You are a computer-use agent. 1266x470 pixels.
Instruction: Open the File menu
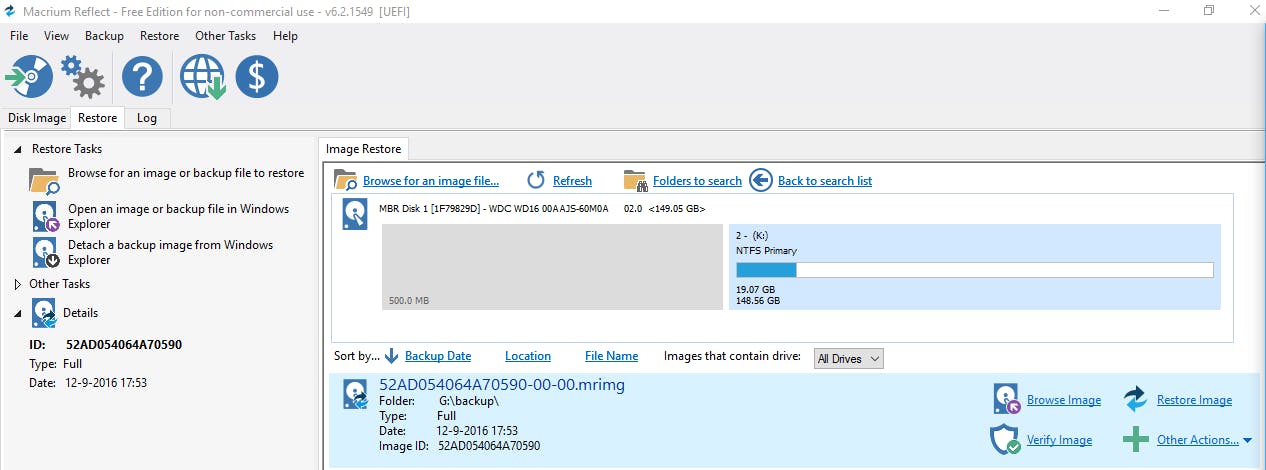point(19,36)
